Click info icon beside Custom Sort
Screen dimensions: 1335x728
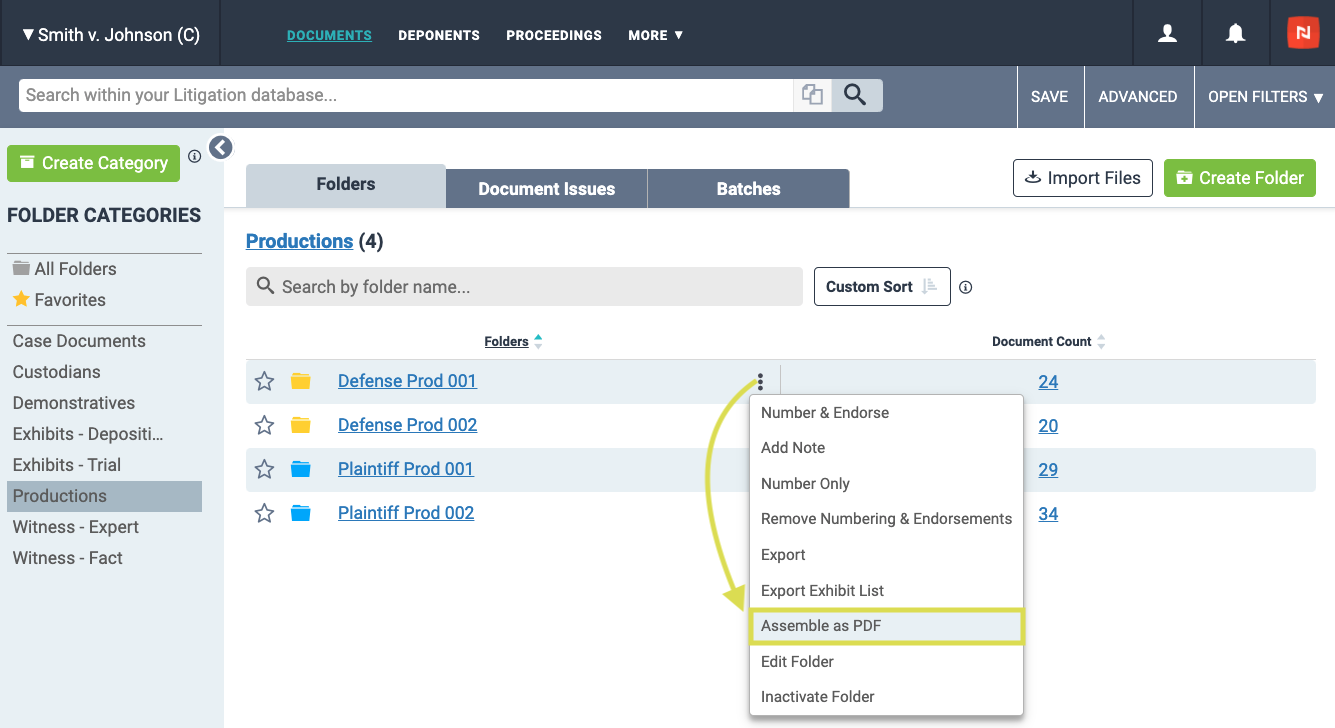tap(966, 287)
